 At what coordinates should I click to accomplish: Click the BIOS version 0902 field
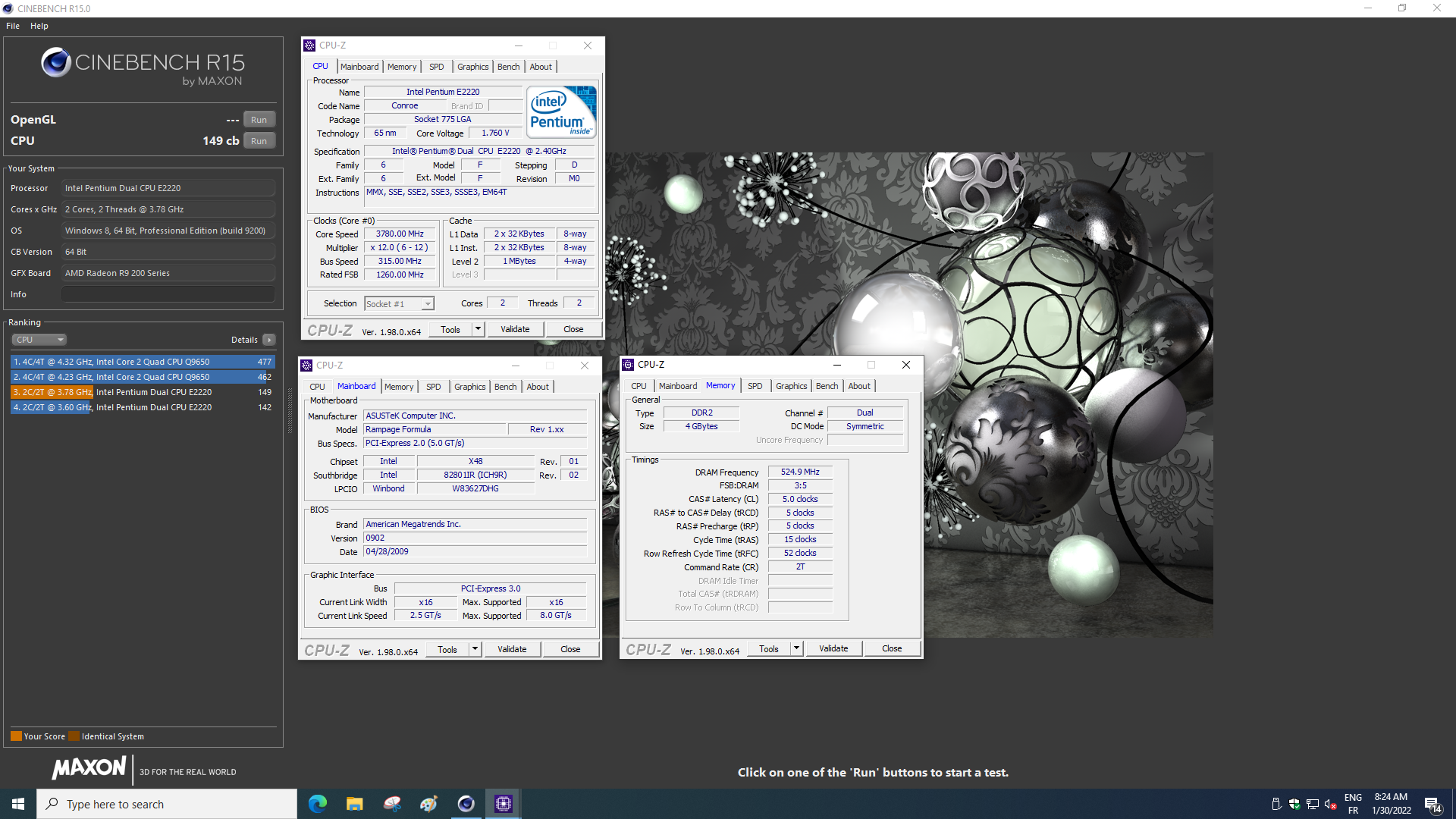coord(475,538)
